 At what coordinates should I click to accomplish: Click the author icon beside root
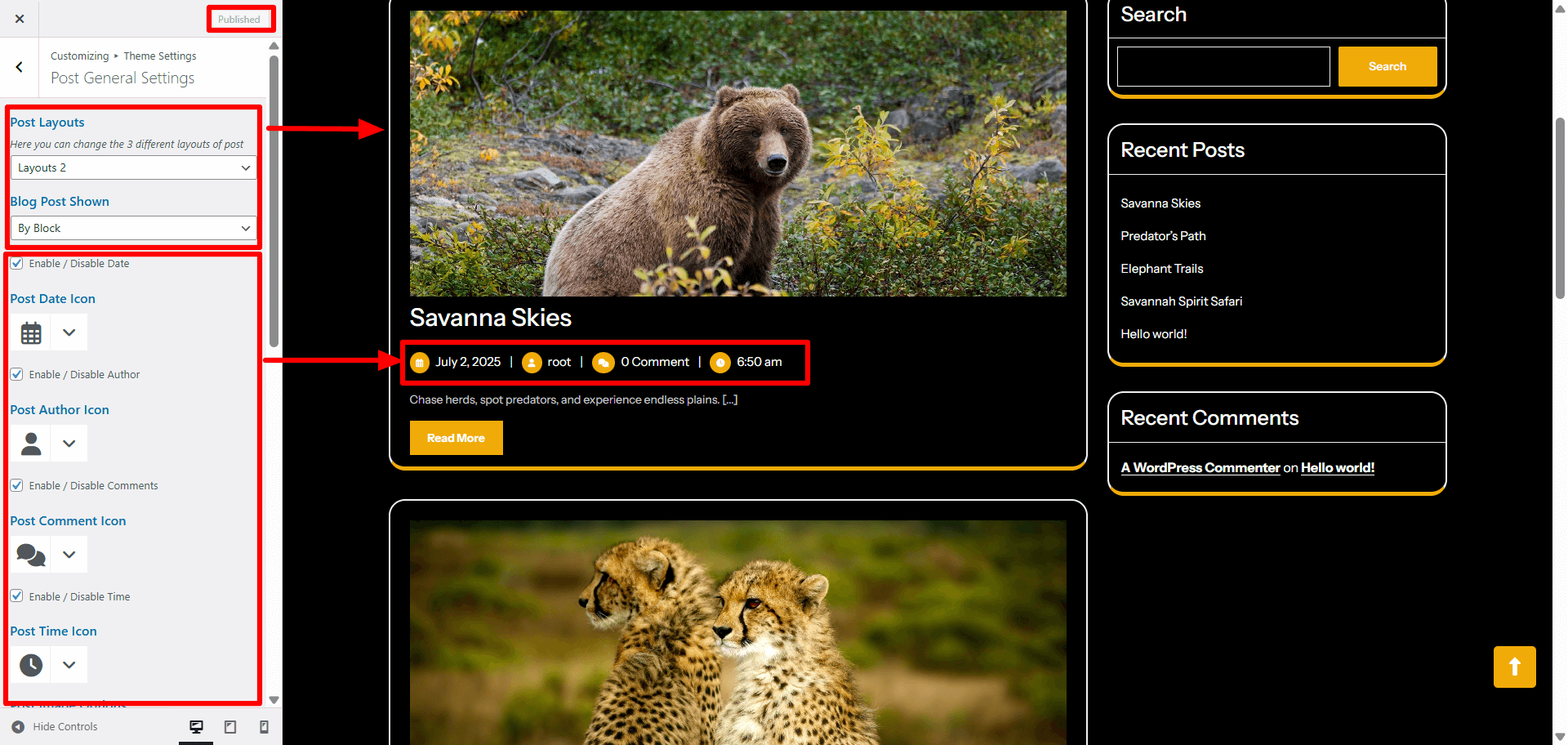[x=532, y=362]
